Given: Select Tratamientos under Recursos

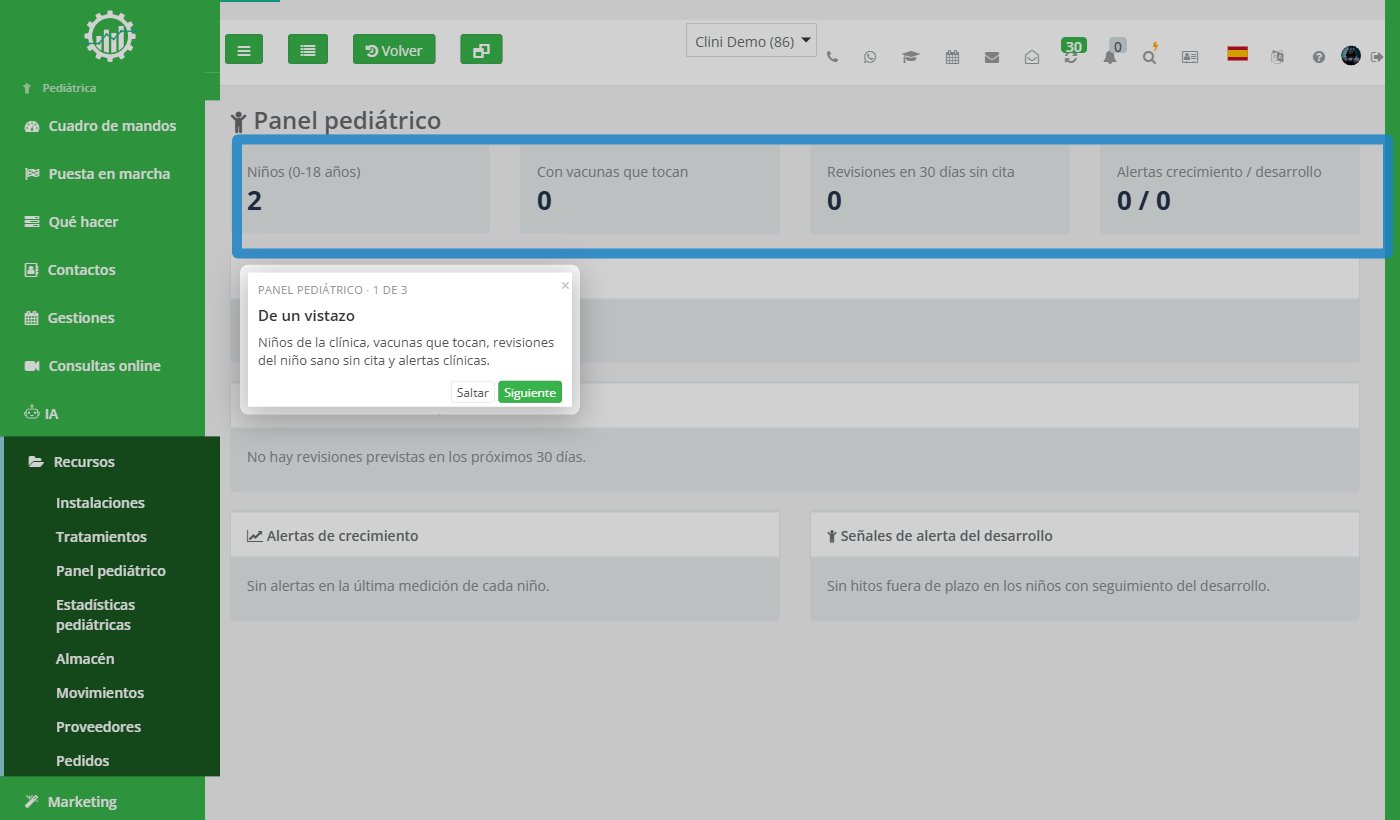Looking at the screenshot, I should (x=101, y=537).
